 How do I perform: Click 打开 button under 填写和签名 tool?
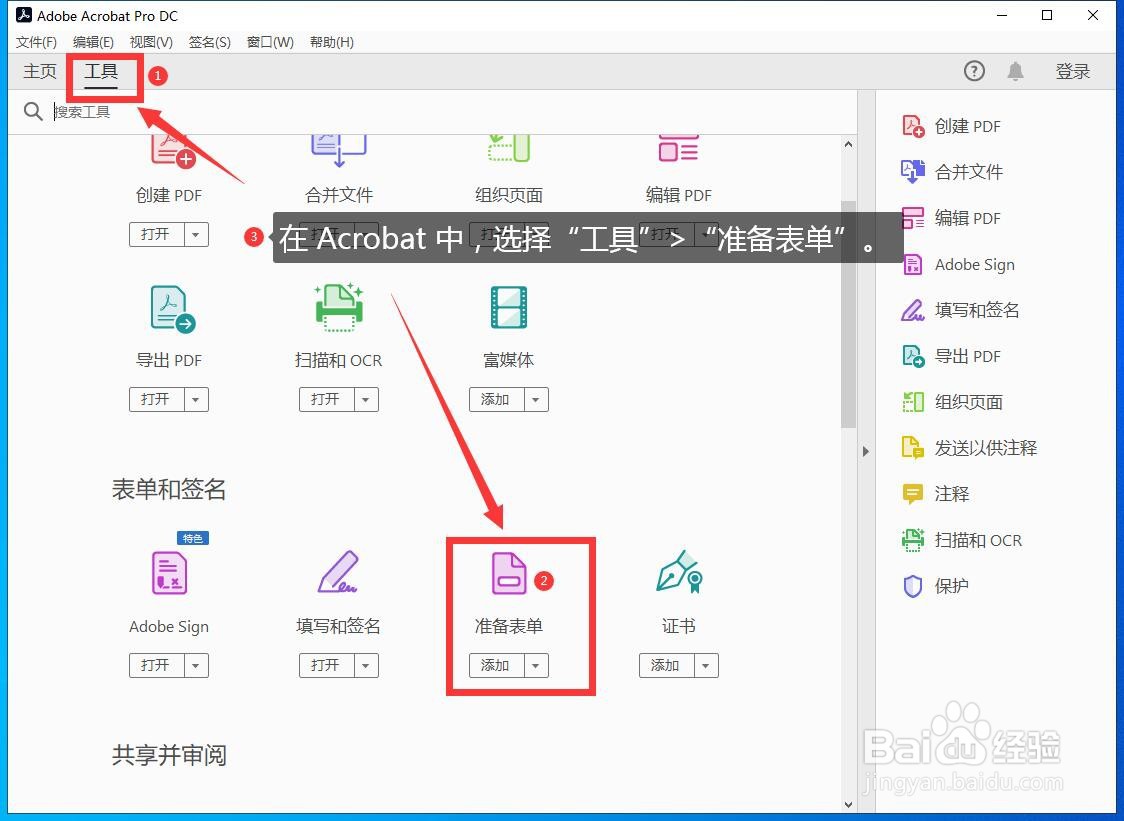coord(326,665)
